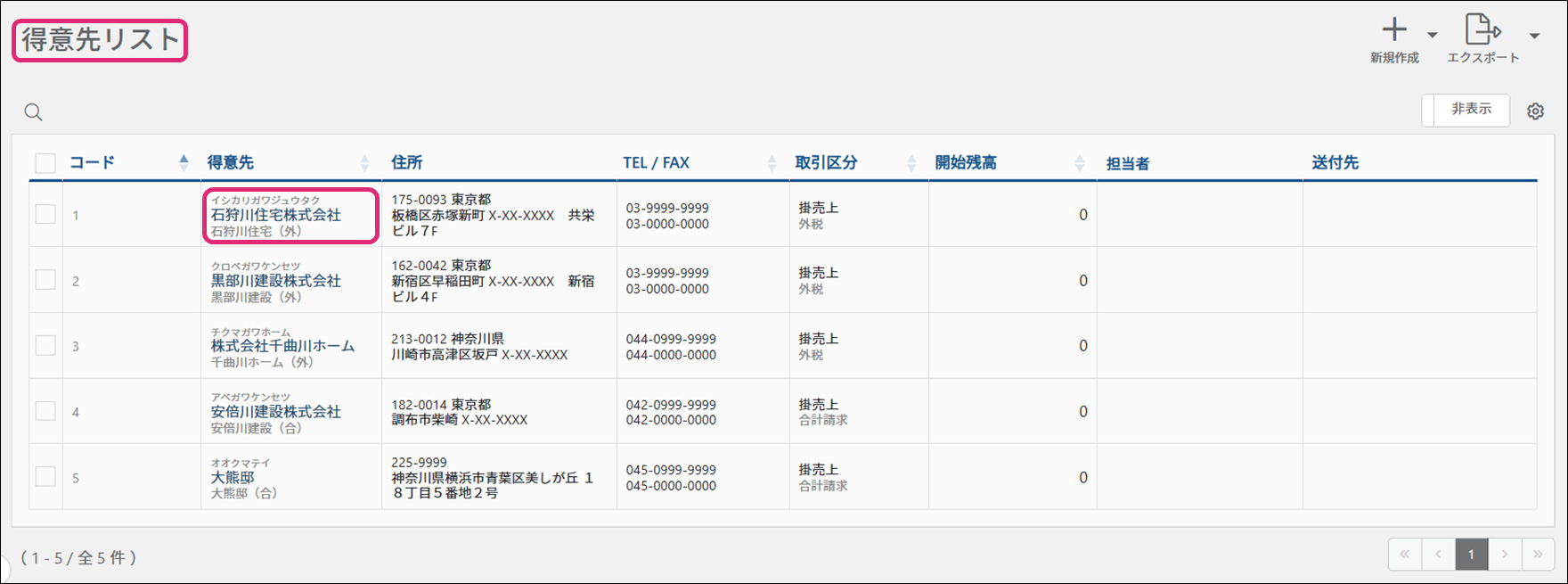Viewport: 1568px width, 584px height.
Task: Open customer 安倍川建設株式会社
Action: click(x=275, y=412)
